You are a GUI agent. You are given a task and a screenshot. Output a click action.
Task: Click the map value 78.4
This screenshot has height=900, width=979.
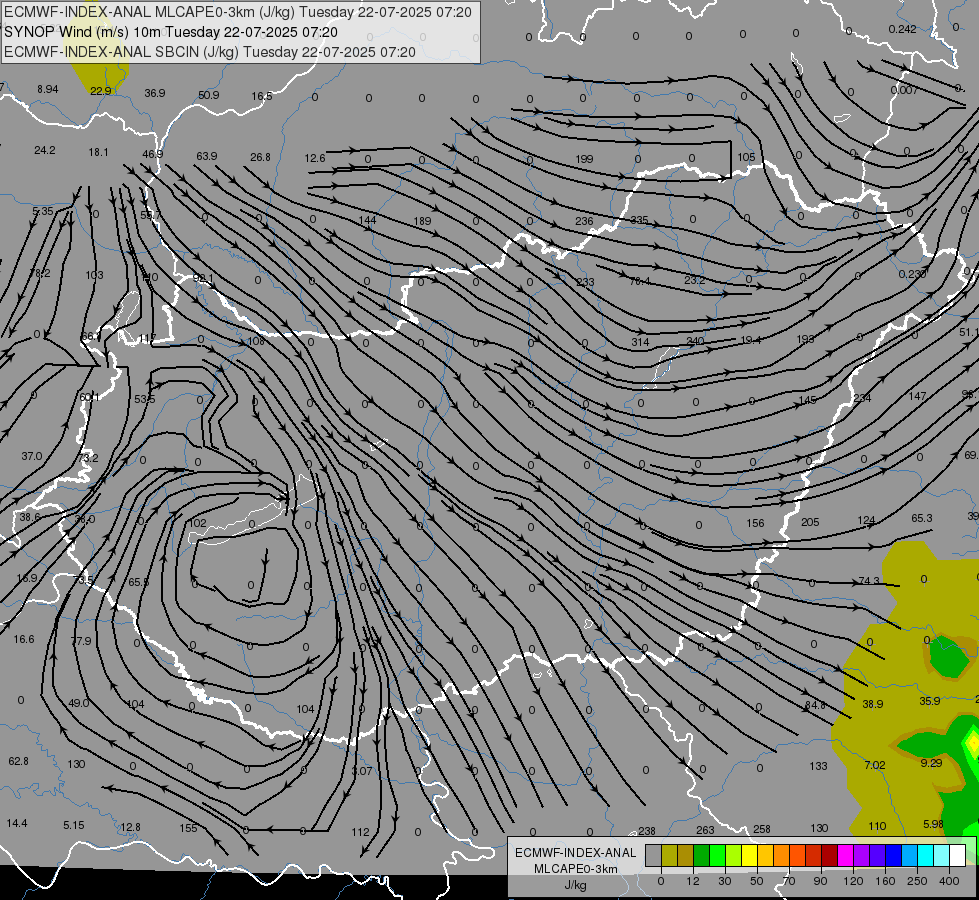[x=639, y=281]
